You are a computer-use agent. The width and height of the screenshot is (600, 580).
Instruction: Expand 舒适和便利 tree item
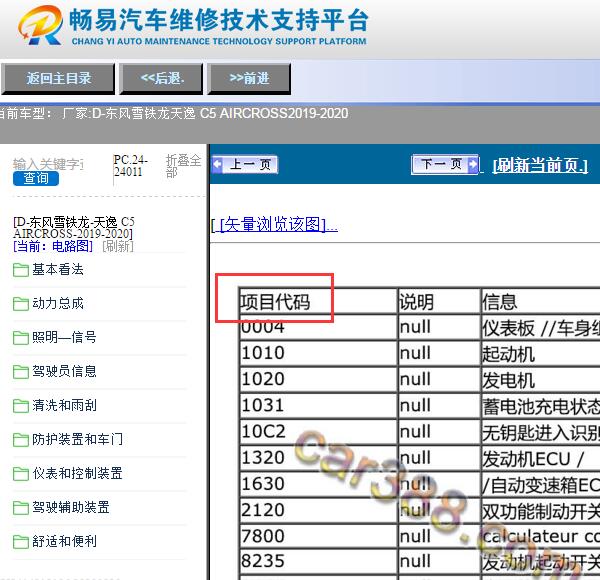tap(64, 541)
